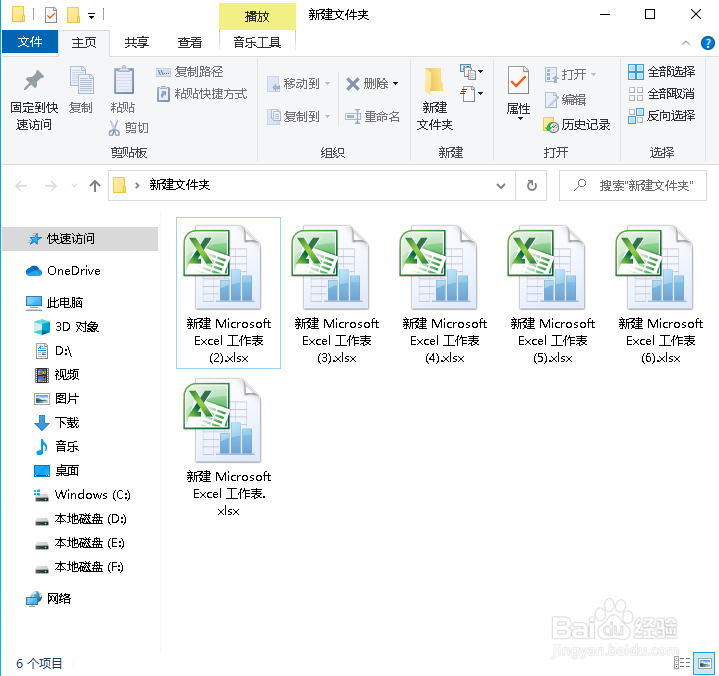The width and height of the screenshot is (719, 676).
Task: Expand the Delete (删除) dropdown arrow
Action: click(x=395, y=84)
